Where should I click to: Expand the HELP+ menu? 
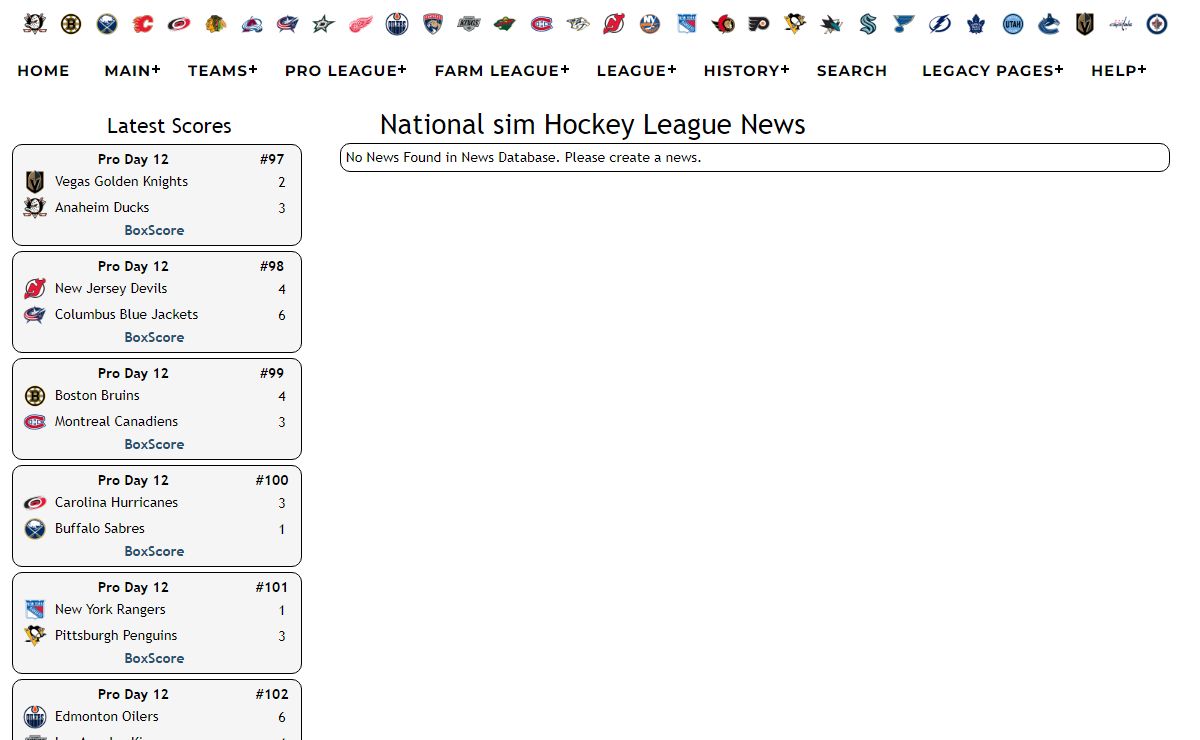[x=1119, y=70]
